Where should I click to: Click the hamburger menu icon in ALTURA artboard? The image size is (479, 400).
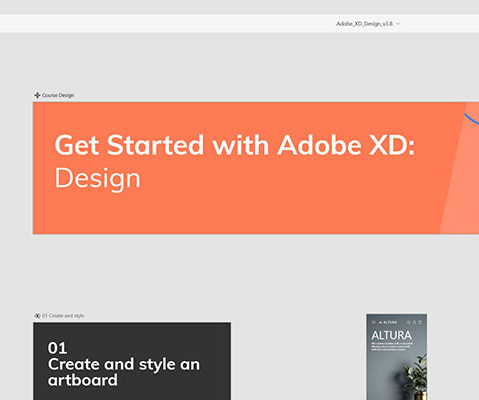pyautogui.click(x=373, y=322)
